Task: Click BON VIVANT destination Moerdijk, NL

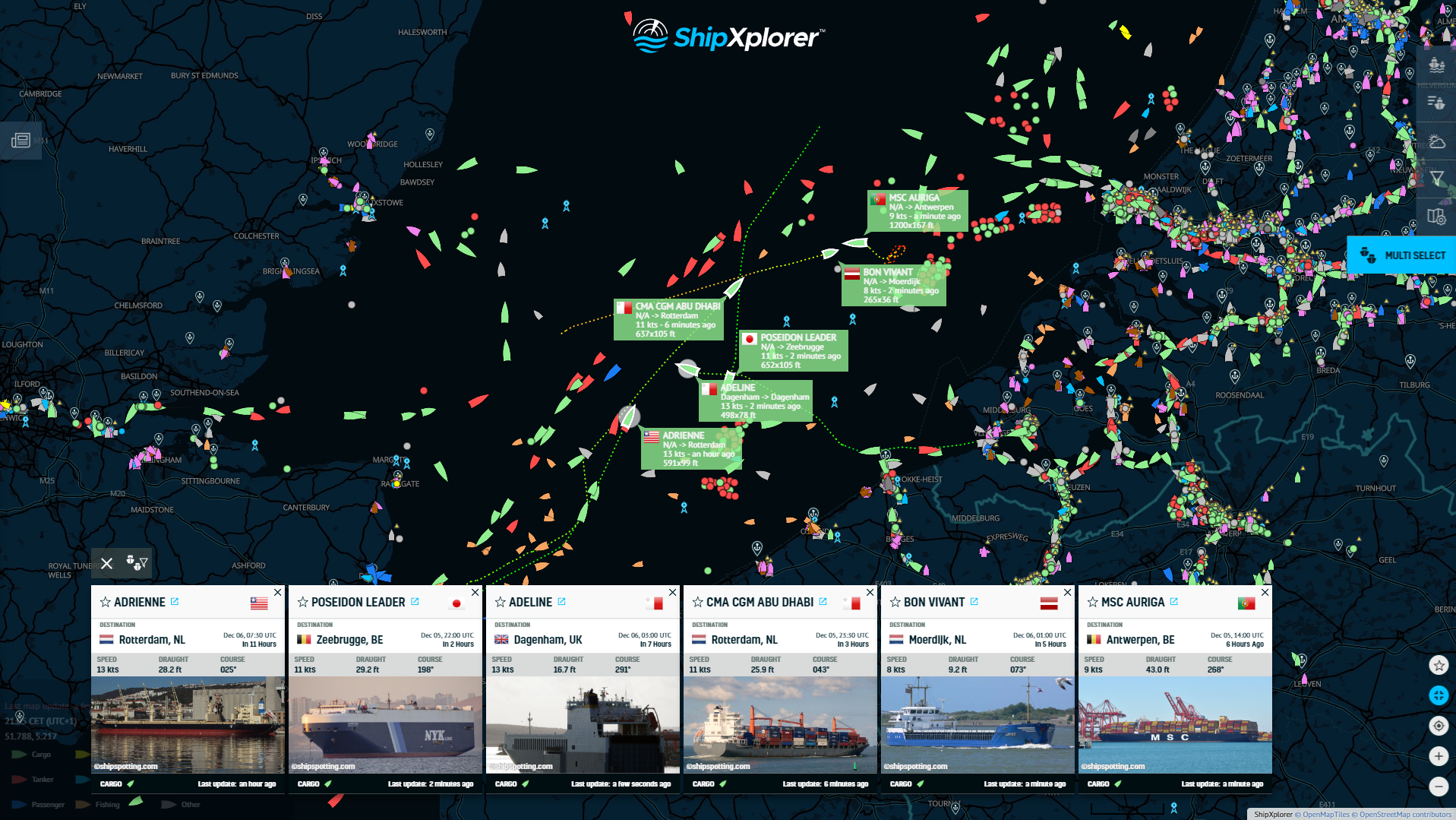Action: (x=937, y=640)
